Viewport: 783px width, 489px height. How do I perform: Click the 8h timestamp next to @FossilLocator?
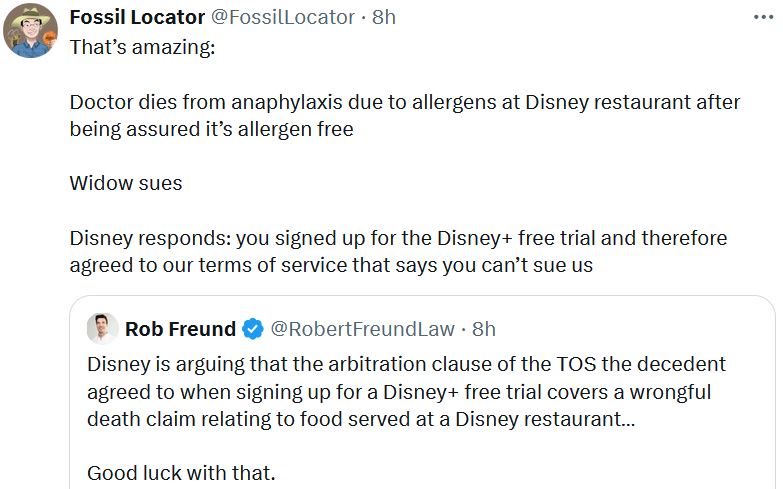pos(384,17)
